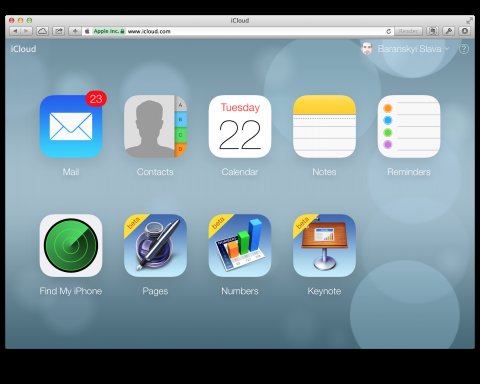This screenshot has height=384, width=480.
Task: Click the Calendar label text
Action: pos(240,172)
